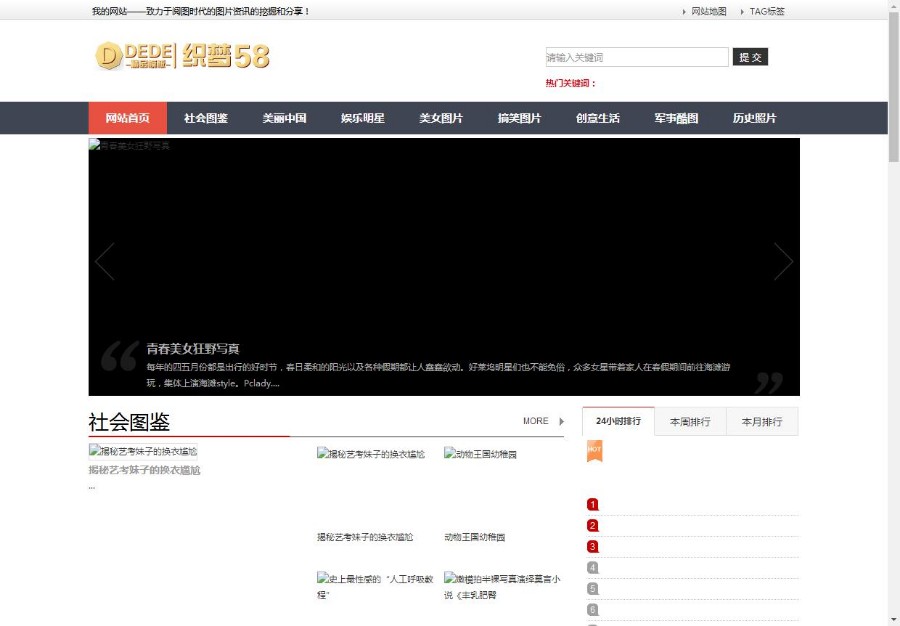Open ranking entry number 6 badge
The image size is (900, 626).
(x=593, y=609)
